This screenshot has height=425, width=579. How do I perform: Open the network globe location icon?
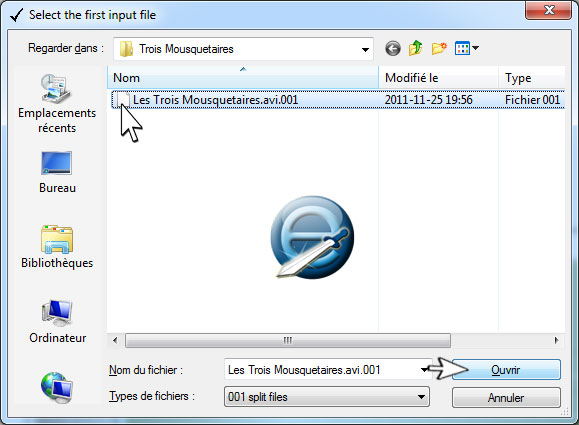point(56,387)
